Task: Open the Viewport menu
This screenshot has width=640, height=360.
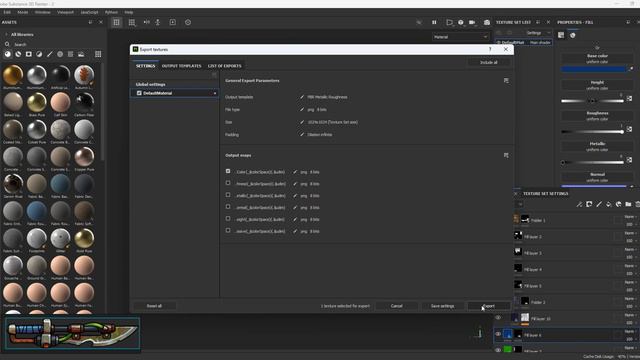Action: pyautogui.click(x=65, y=12)
